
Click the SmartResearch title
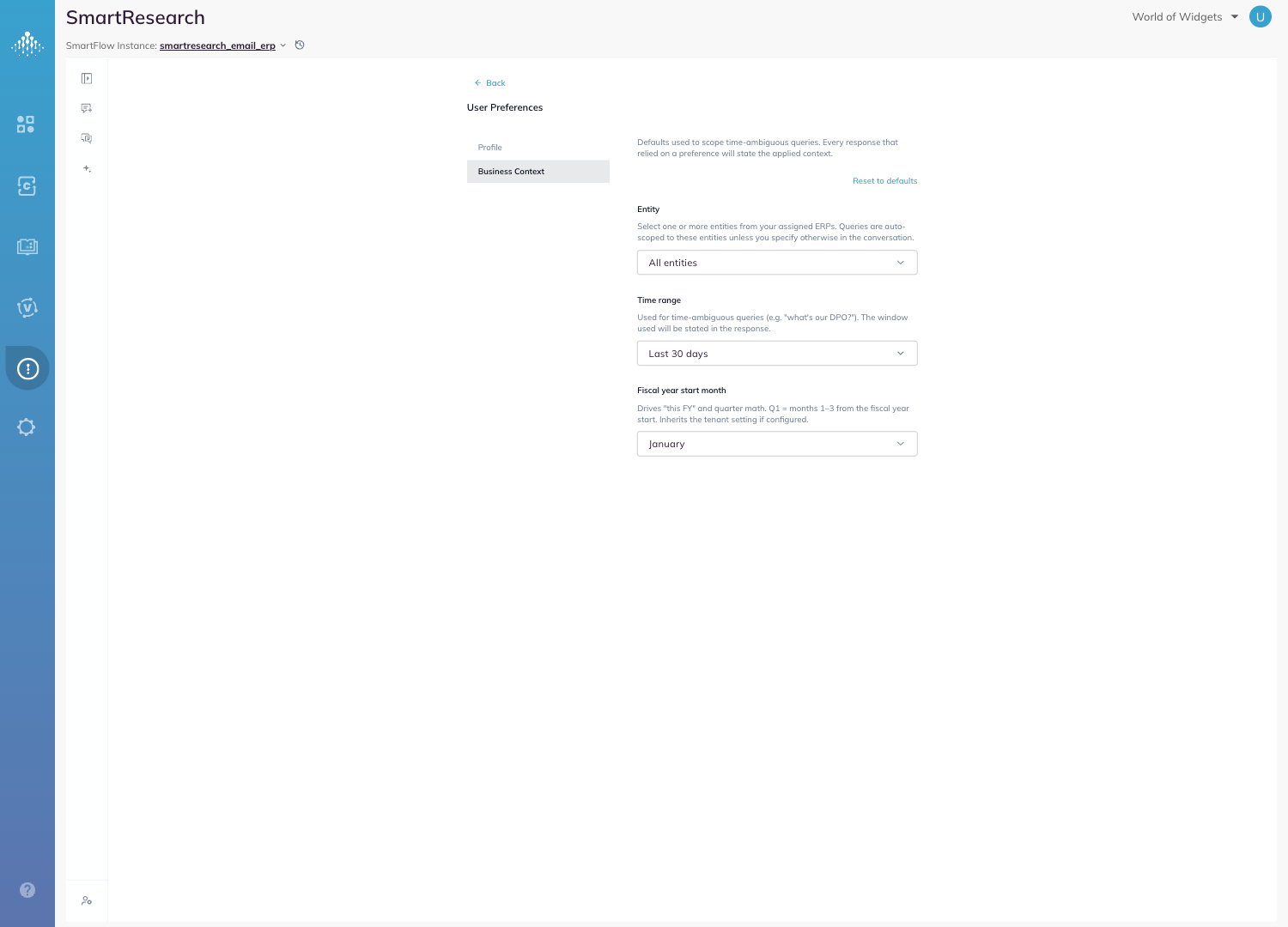136,17
